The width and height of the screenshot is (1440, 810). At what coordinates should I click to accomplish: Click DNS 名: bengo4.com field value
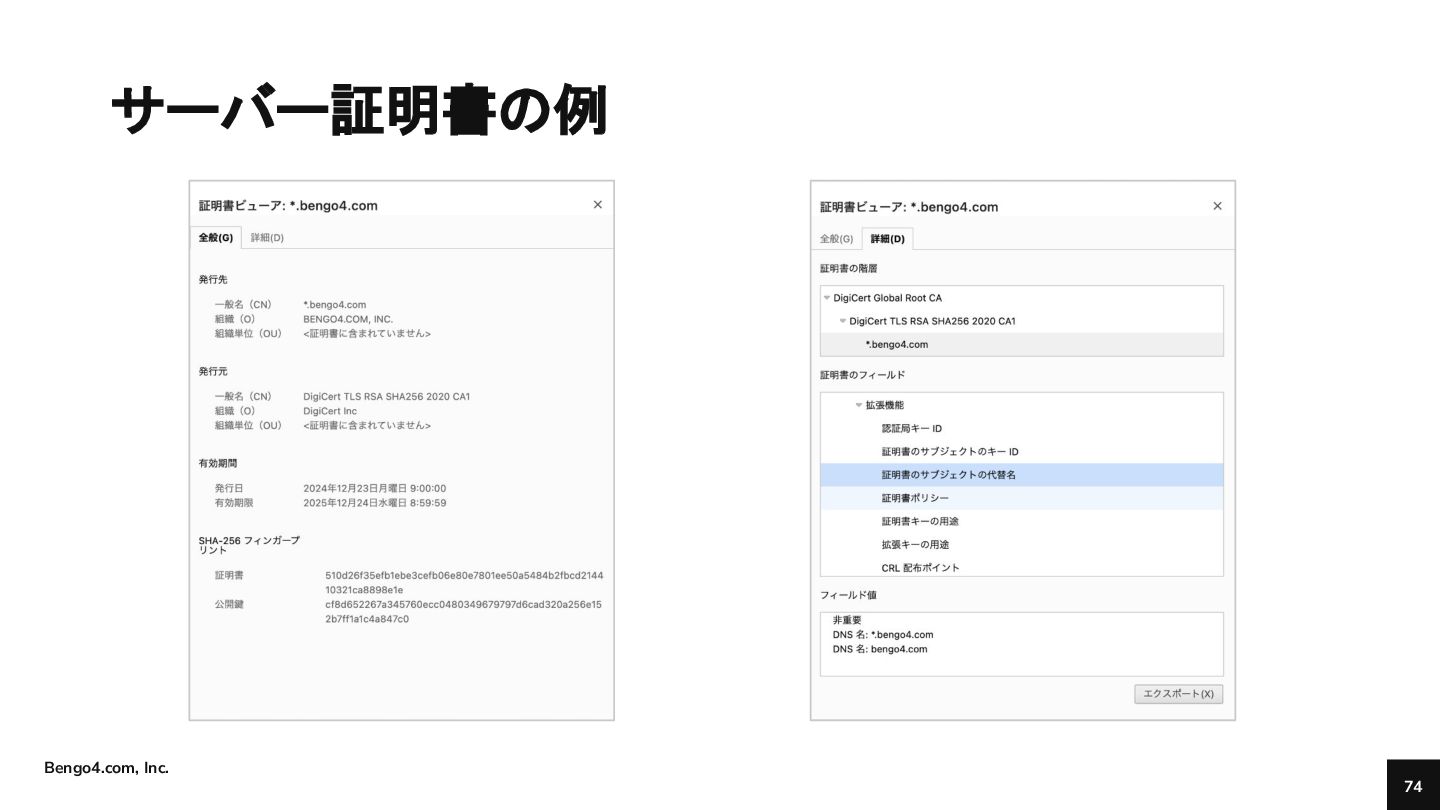tap(880, 649)
